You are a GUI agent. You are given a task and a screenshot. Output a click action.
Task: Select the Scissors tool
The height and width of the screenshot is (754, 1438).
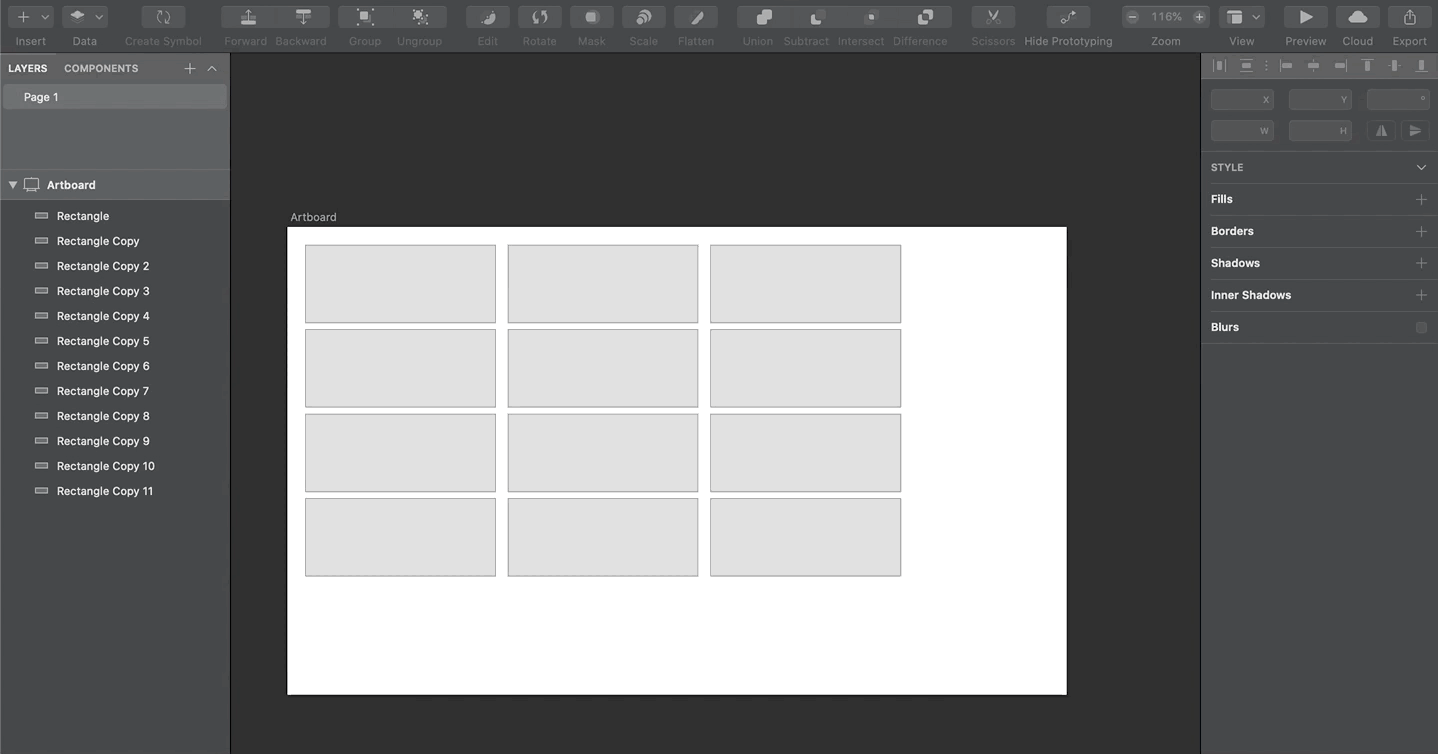(x=993, y=17)
